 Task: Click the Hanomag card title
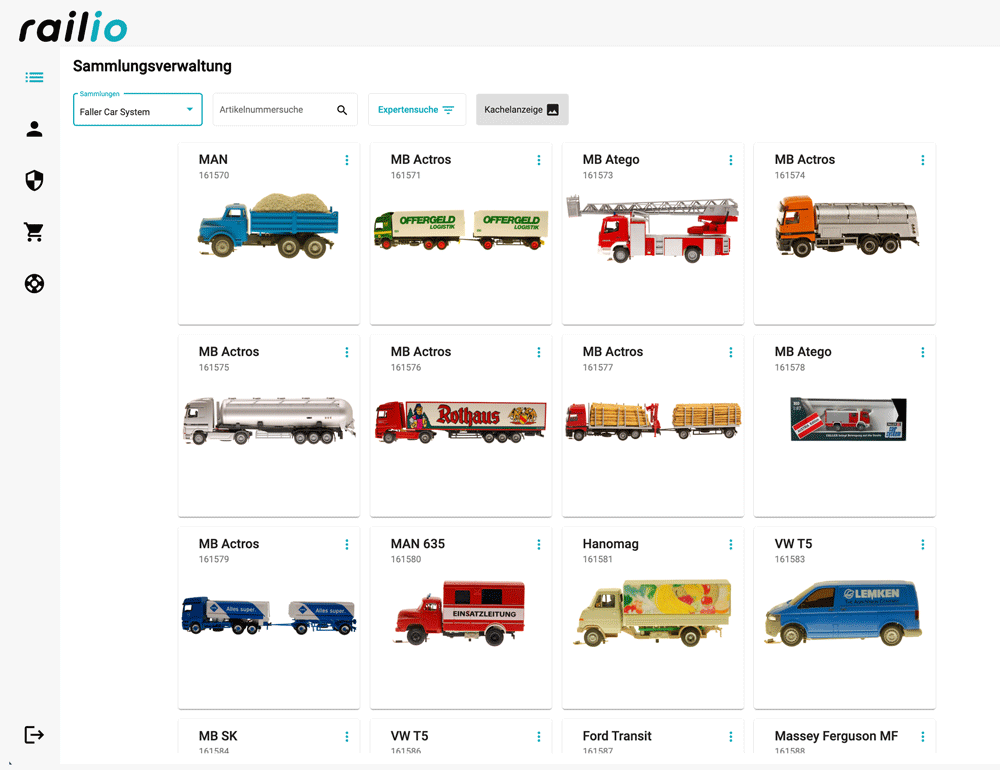click(610, 544)
